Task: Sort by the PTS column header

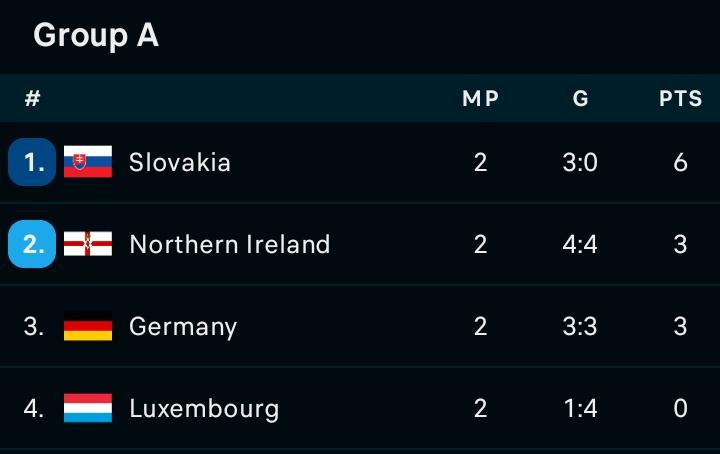Action: (x=681, y=98)
